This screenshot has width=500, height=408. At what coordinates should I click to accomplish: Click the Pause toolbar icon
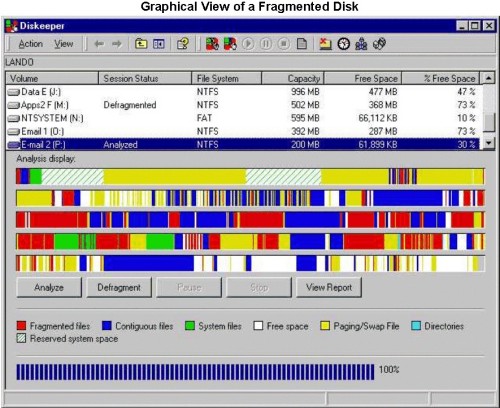coord(266,44)
